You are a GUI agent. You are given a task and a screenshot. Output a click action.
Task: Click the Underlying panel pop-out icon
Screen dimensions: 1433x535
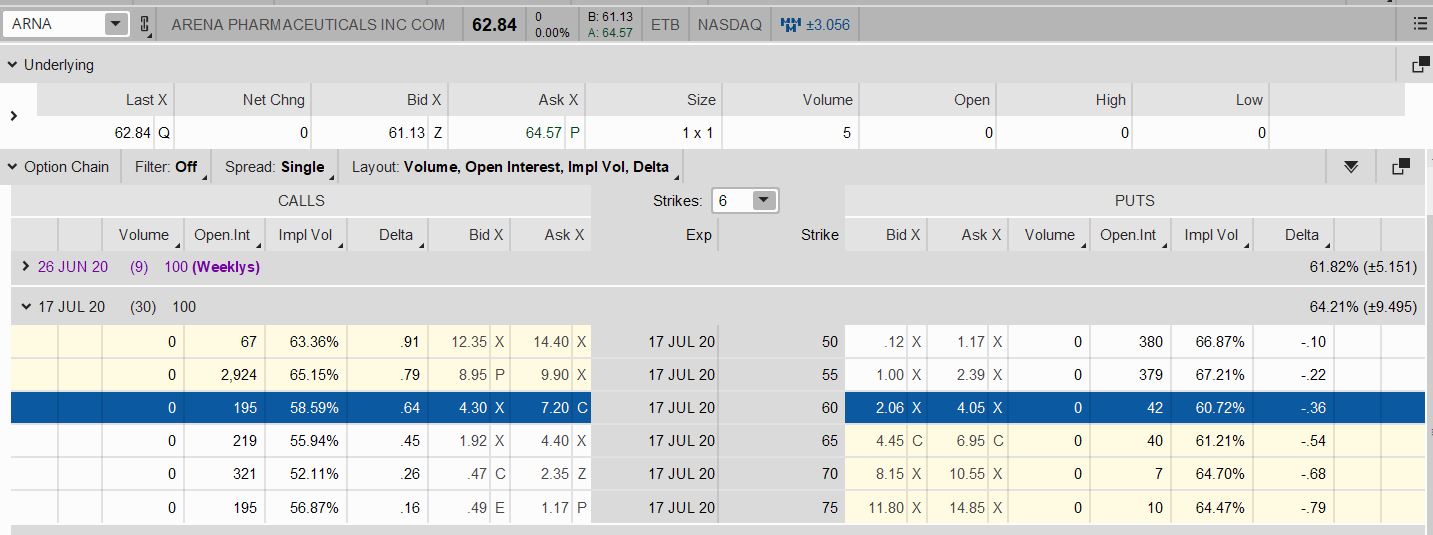pyautogui.click(x=1419, y=65)
